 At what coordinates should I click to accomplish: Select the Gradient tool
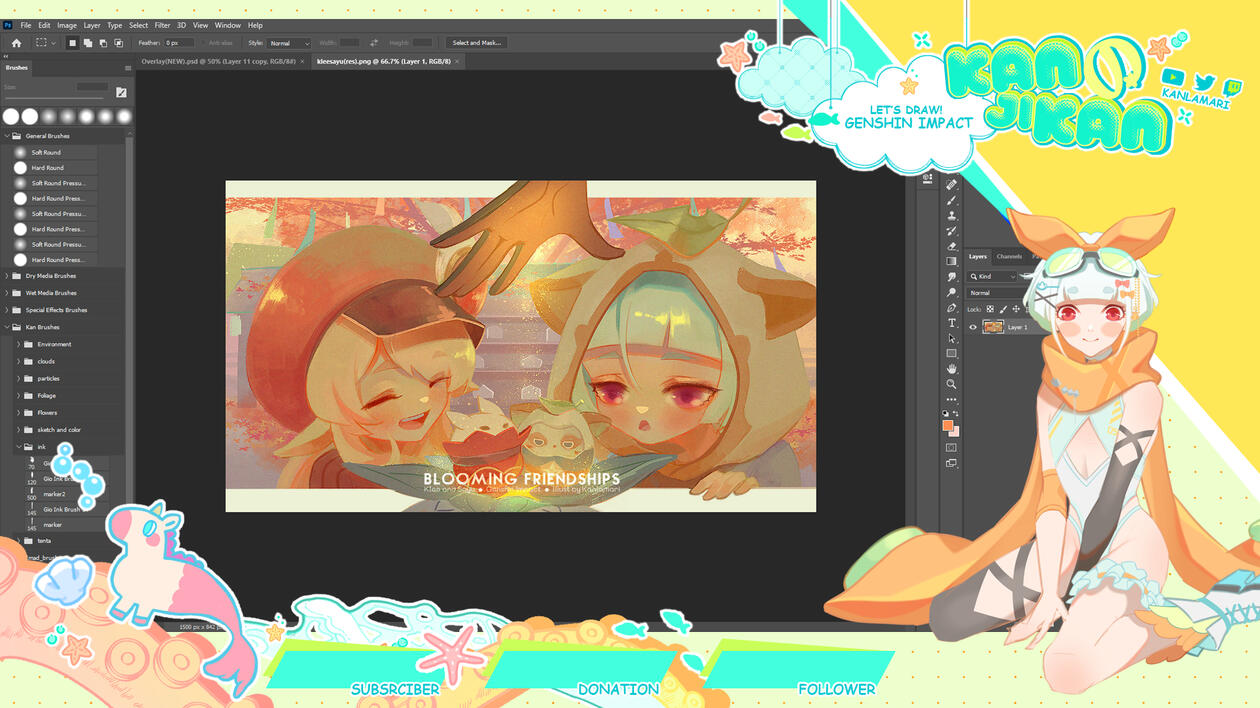(x=952, y=261)
